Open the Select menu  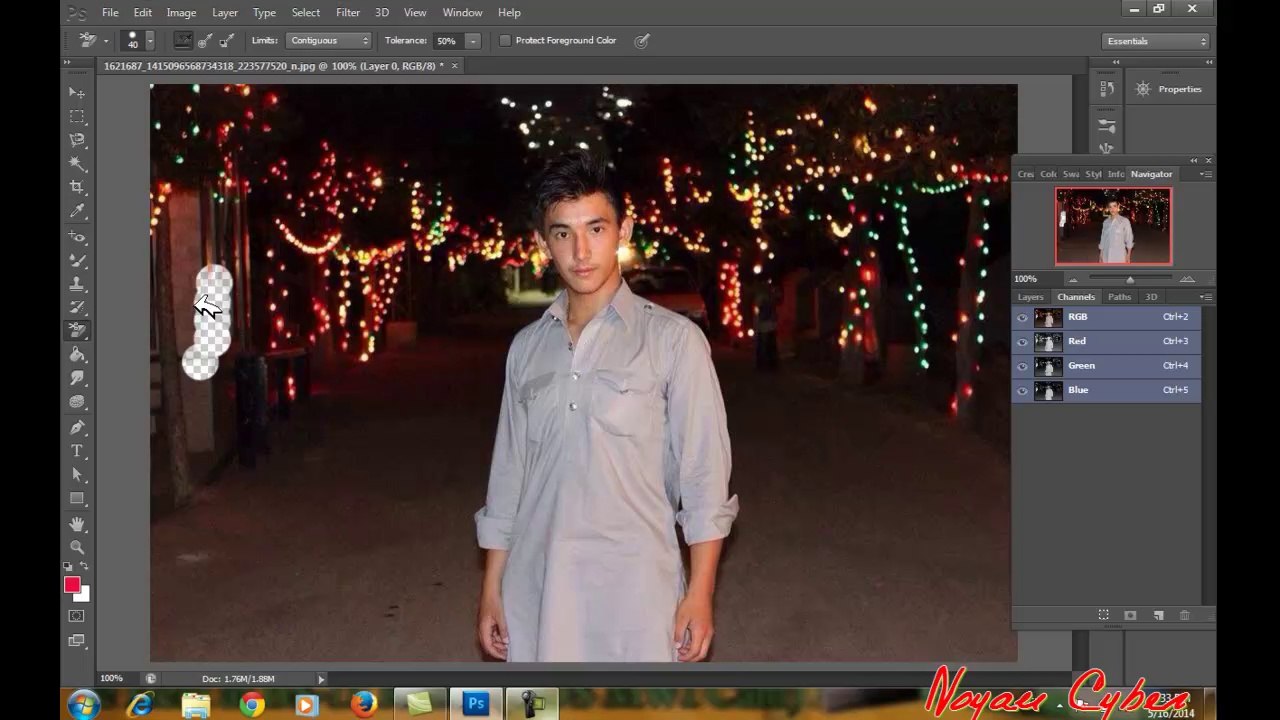306,12
